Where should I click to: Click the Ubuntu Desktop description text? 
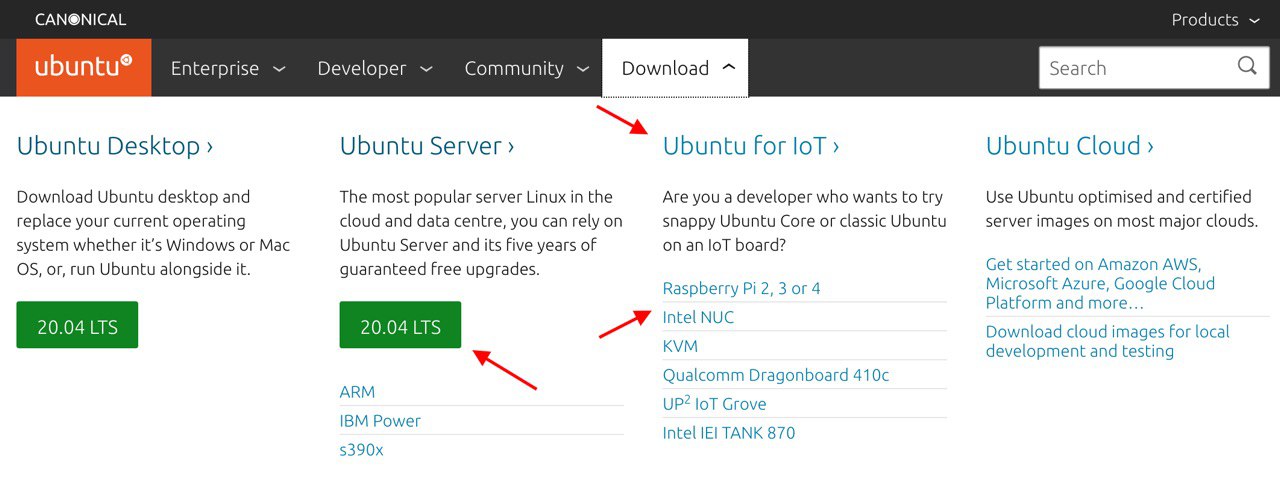(154, 233)
